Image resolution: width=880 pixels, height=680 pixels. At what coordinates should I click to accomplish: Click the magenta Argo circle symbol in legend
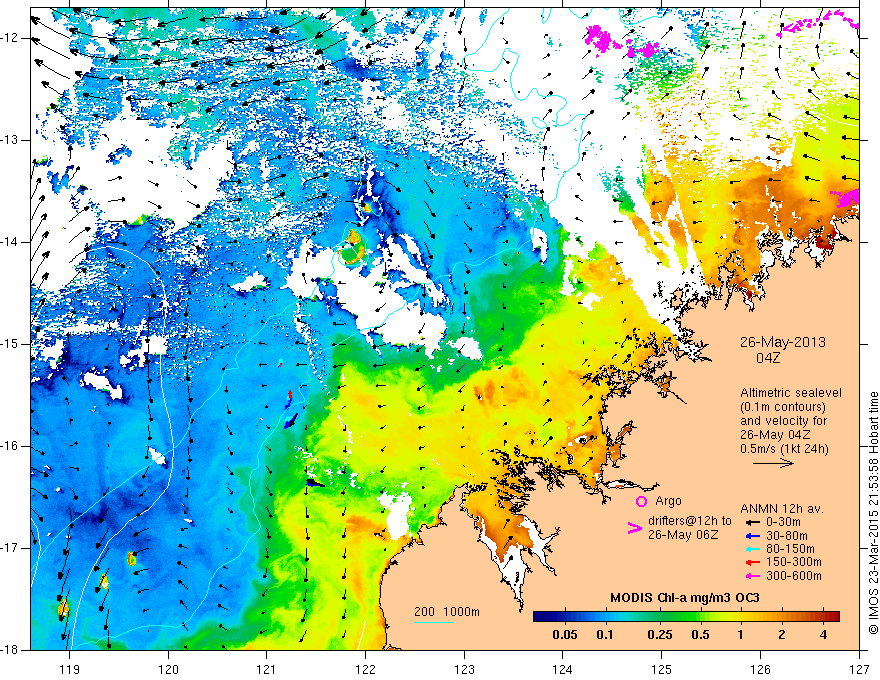coord(641,502)
